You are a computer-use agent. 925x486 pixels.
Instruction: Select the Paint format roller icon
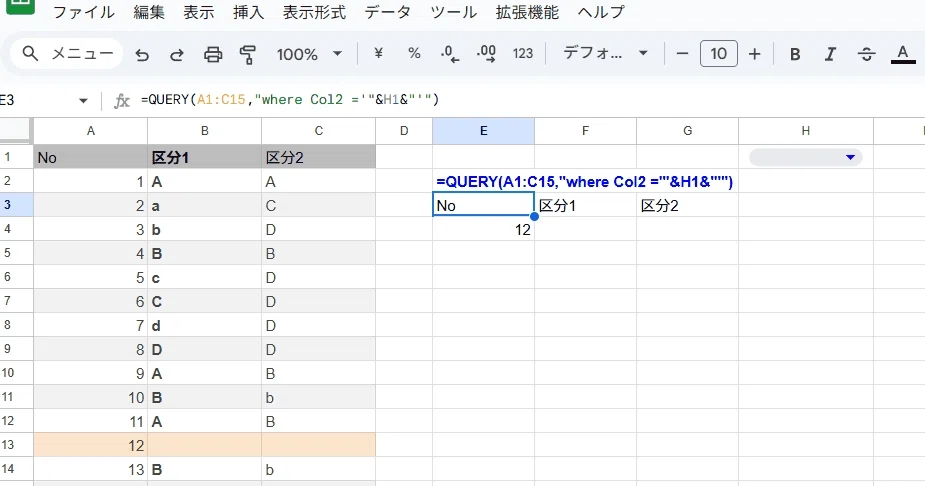click(248, 55)
